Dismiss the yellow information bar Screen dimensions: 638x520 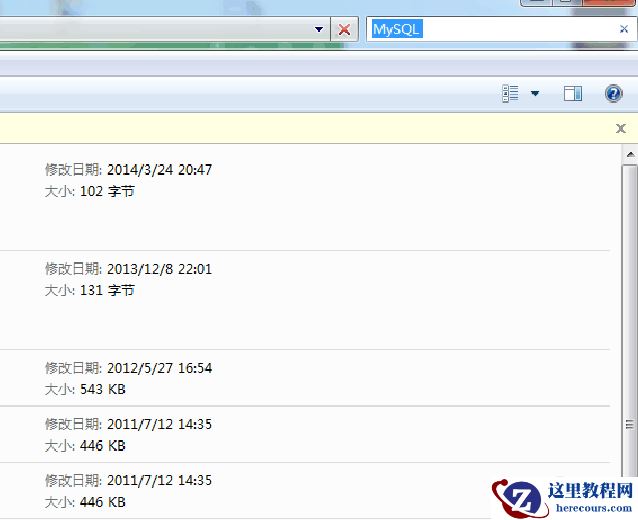(621, 129)
